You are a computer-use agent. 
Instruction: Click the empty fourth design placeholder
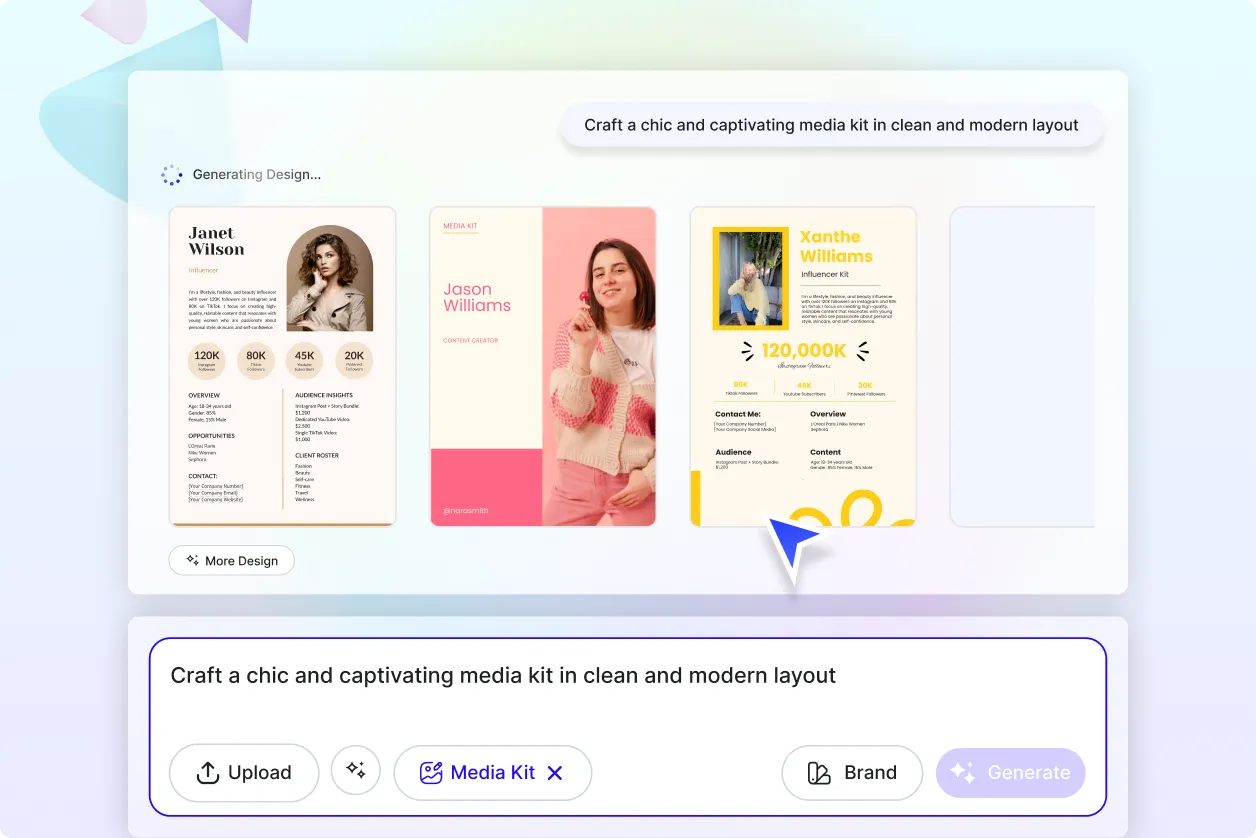[1022, 366]
